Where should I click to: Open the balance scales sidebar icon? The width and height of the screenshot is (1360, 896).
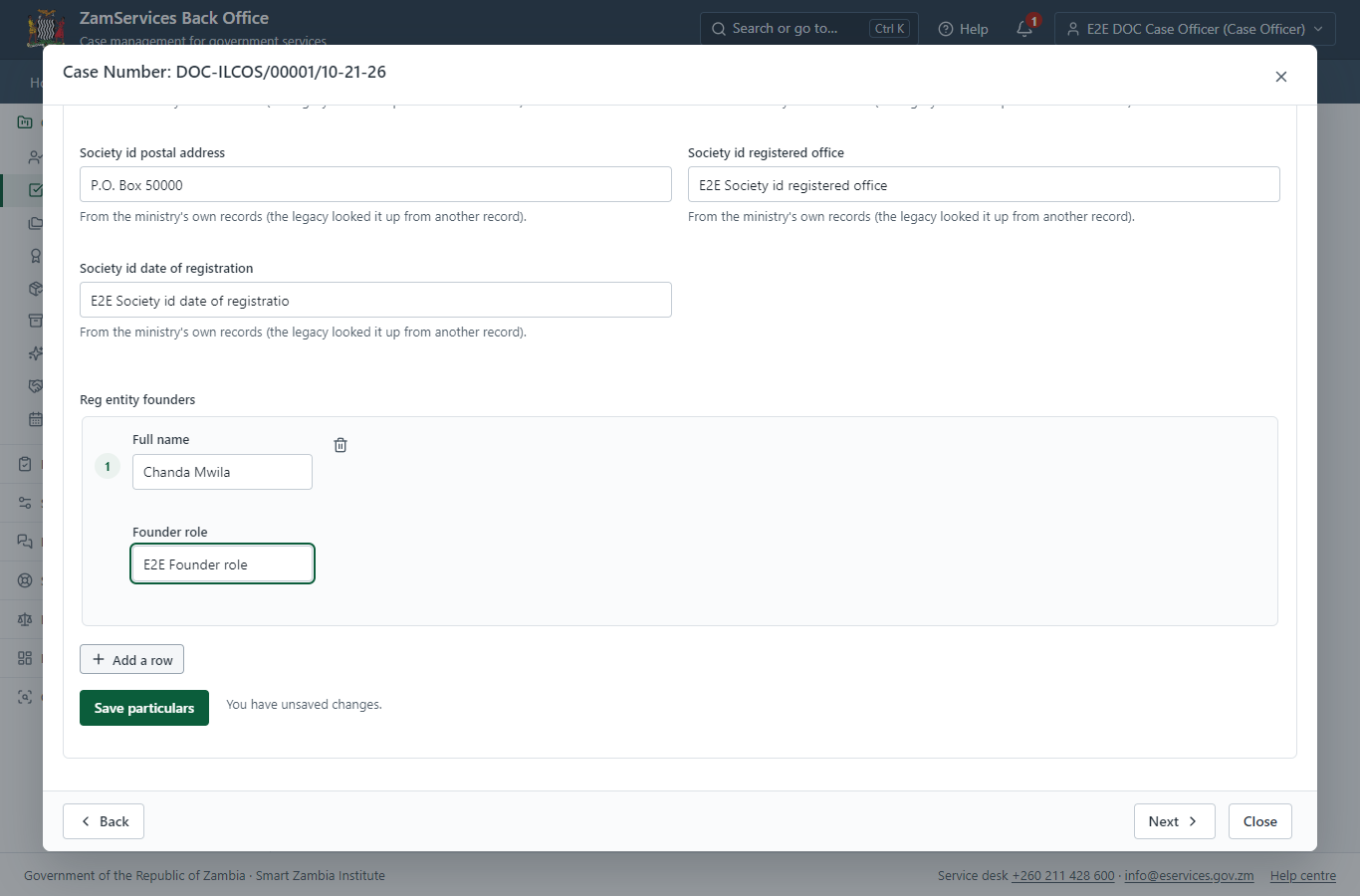(25, 619)
